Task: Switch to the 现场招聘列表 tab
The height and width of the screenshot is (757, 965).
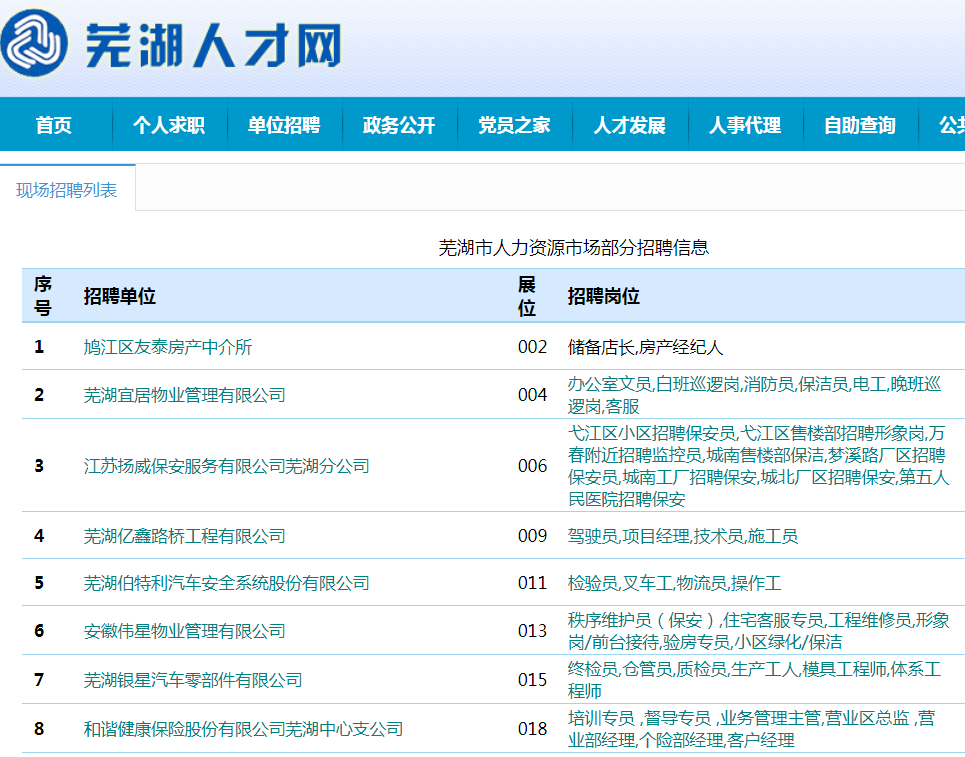Action: pyautogui.click(x=67, y=190)
